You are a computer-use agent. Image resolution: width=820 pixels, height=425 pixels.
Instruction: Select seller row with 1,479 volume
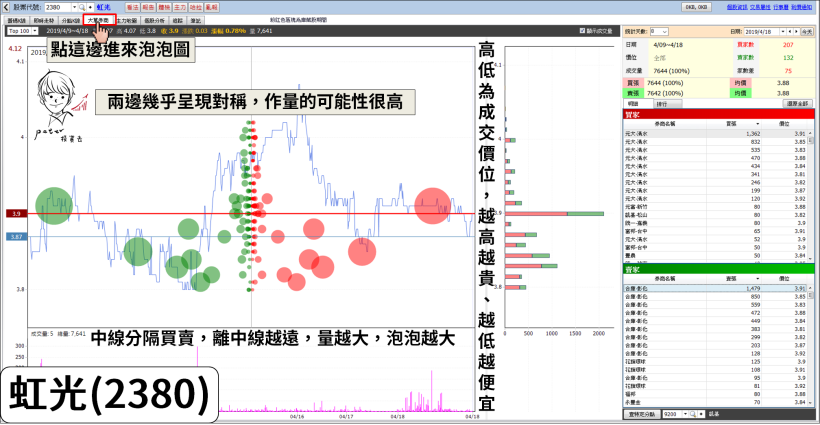coord(716,289)
